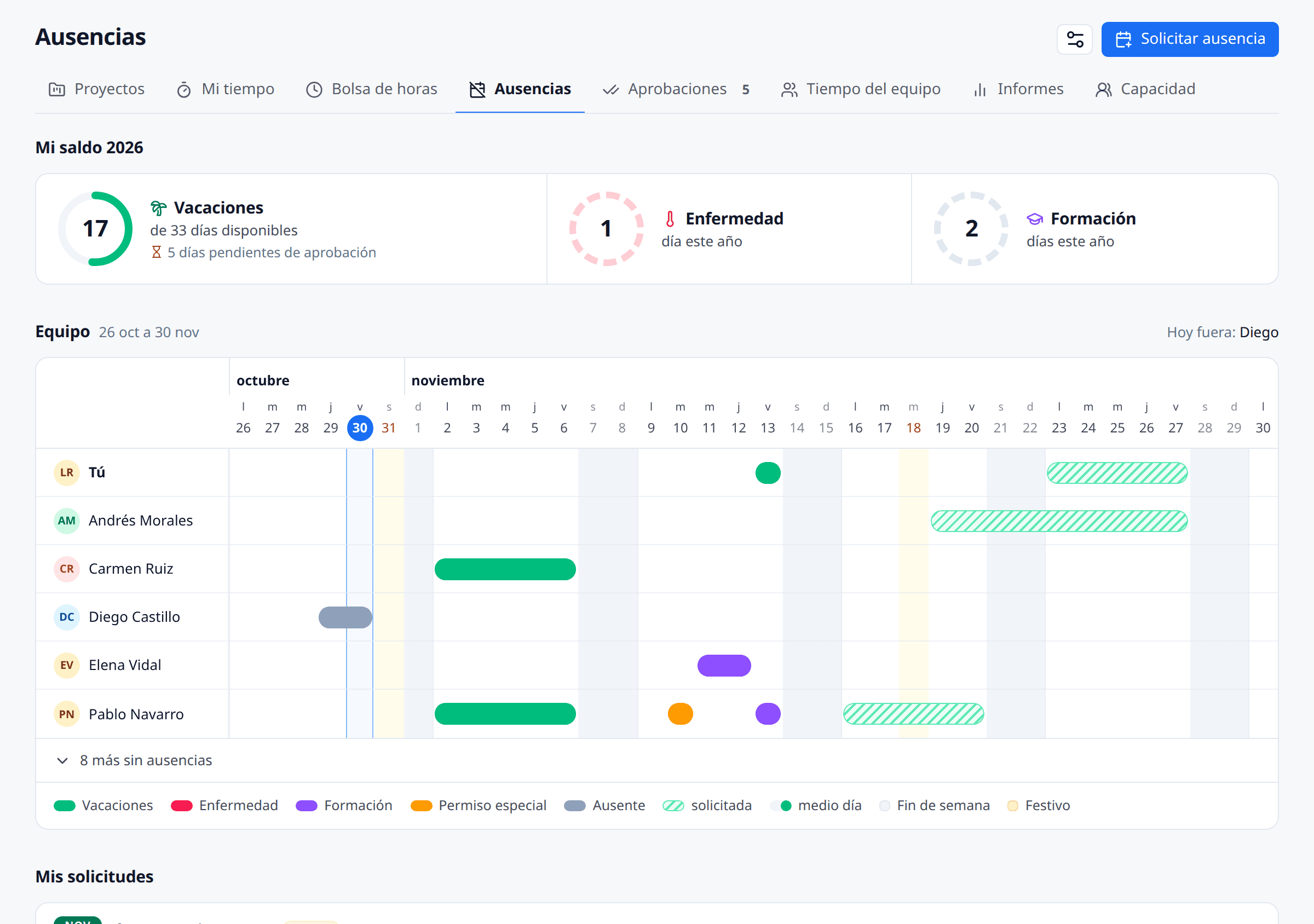Open Pablo Navarro's requested bar 16-20 November
Viewport: 1314px width, 924px height.
click(x=913, y=714)
